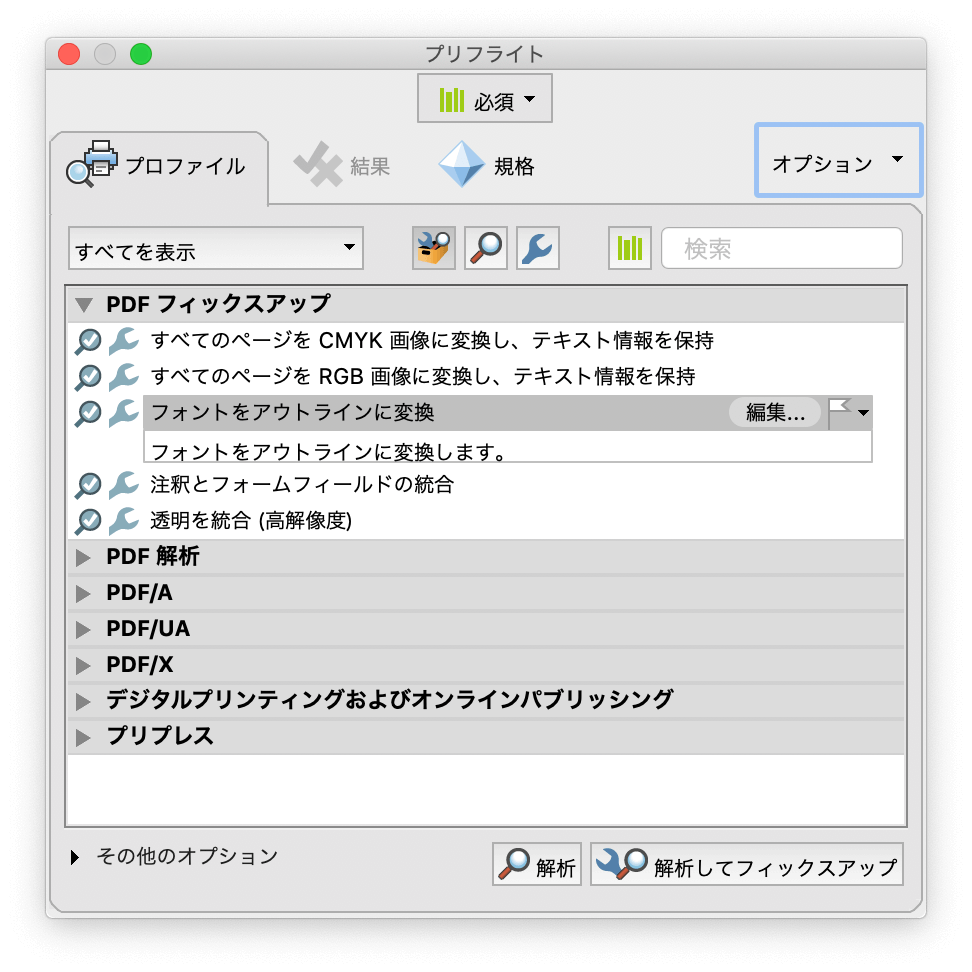Click wrench icon on 透明を統合 row
972x972 pixels.
tap(124, 521)
